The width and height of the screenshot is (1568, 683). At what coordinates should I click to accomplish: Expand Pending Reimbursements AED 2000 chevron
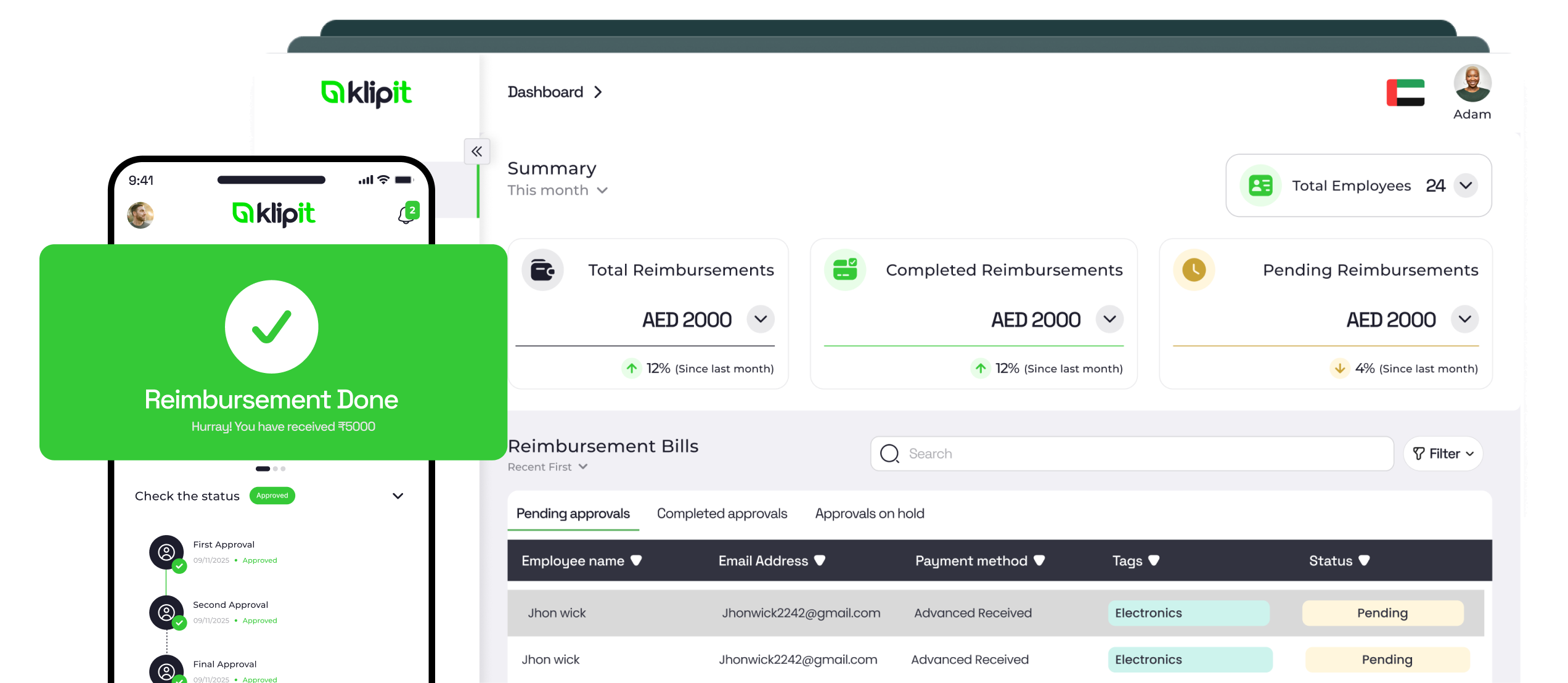[1464, 319]
